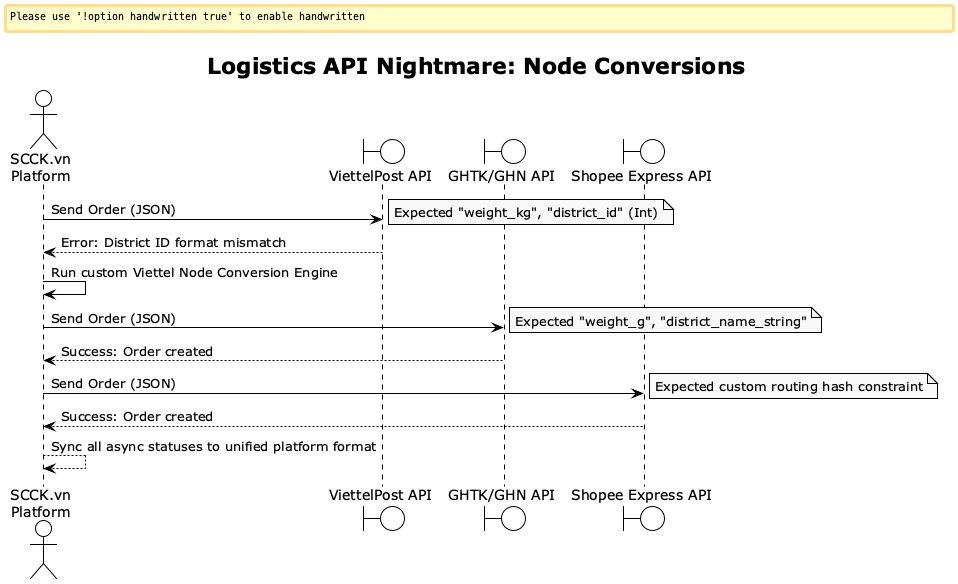
Task: Select the top-left initial state circle
Action: click(x=43, y=98)
